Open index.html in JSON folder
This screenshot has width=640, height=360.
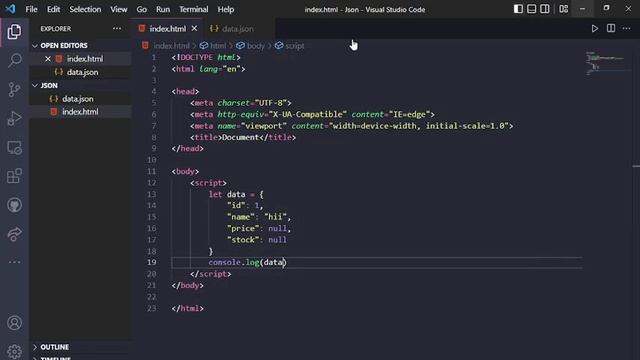[x=81, y=112]
